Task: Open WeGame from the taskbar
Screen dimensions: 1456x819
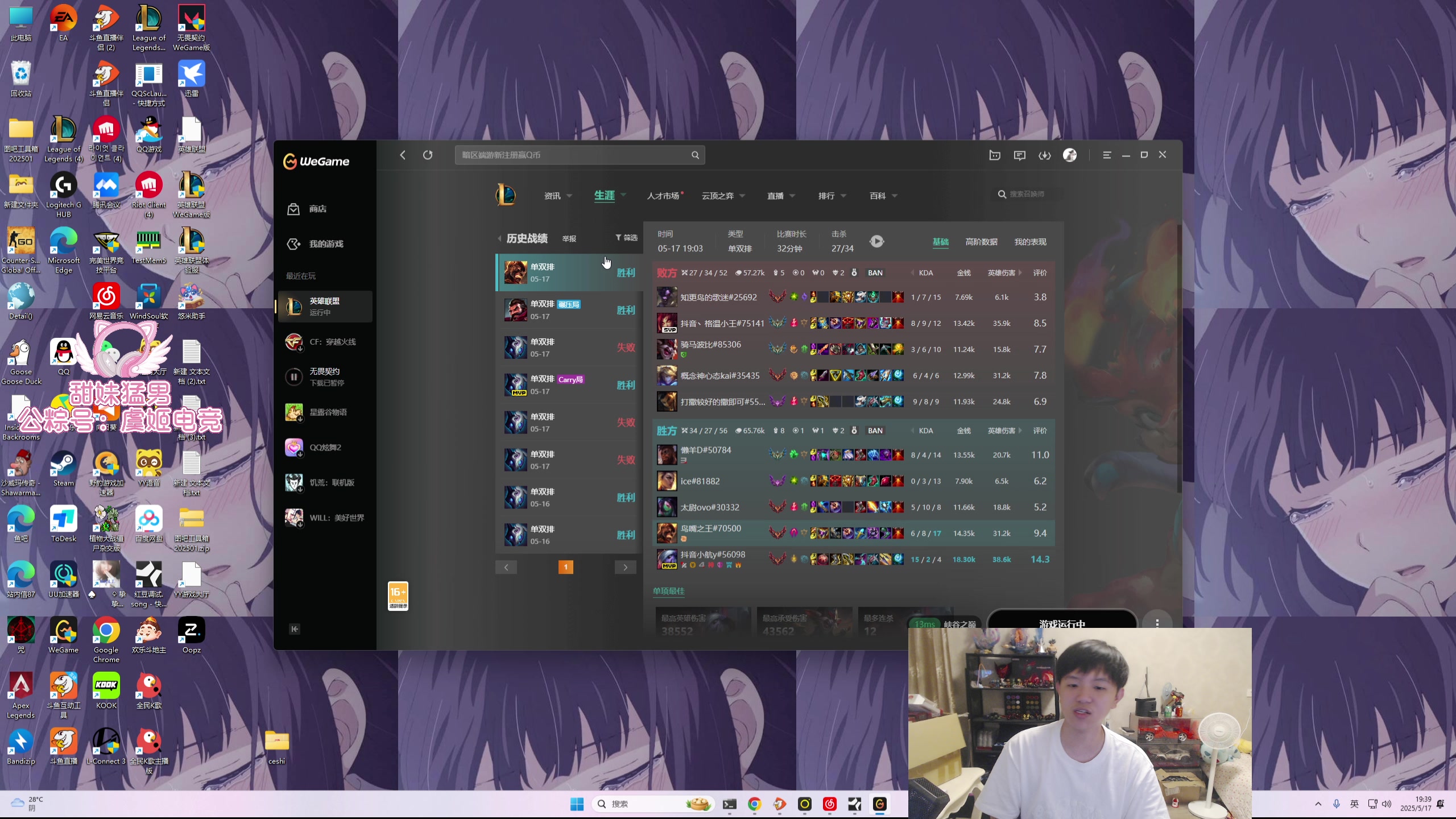Action: click(879, 804)
